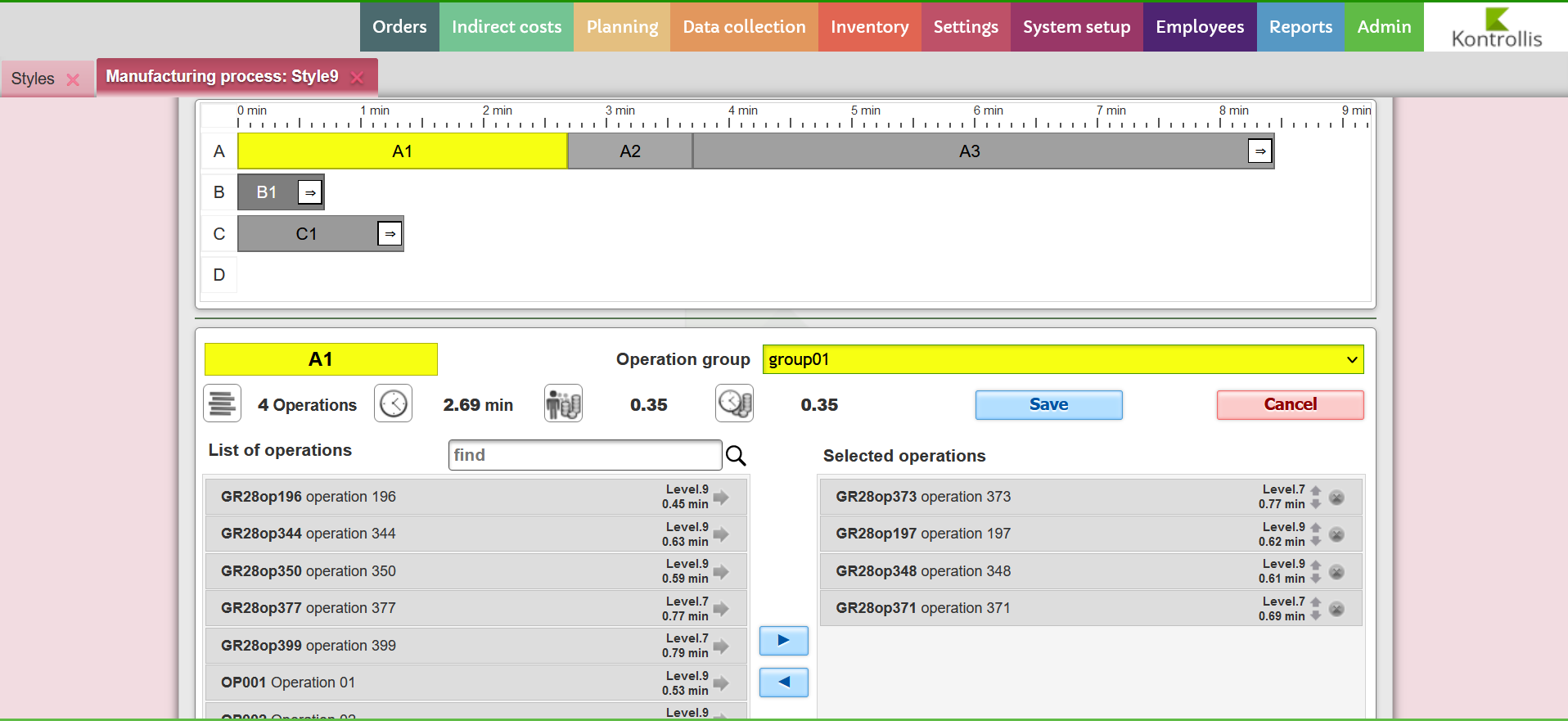1568x721 pixels.
Task: Click the move-right arrow button
Action: click(x=783, y=641)
